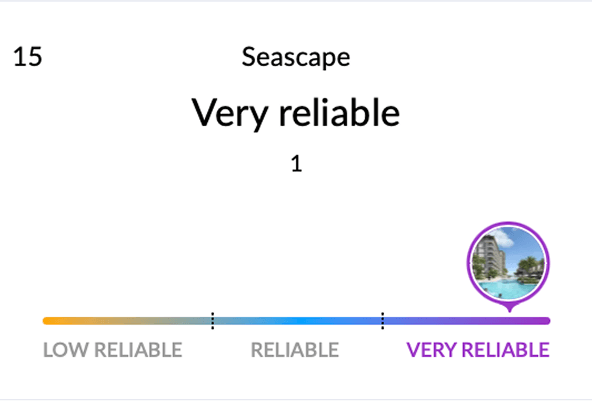Viewport: 592px width, 401px height.
Task: Click the pointer tip beneath the thumbnail pin
Action: (509, 309)
